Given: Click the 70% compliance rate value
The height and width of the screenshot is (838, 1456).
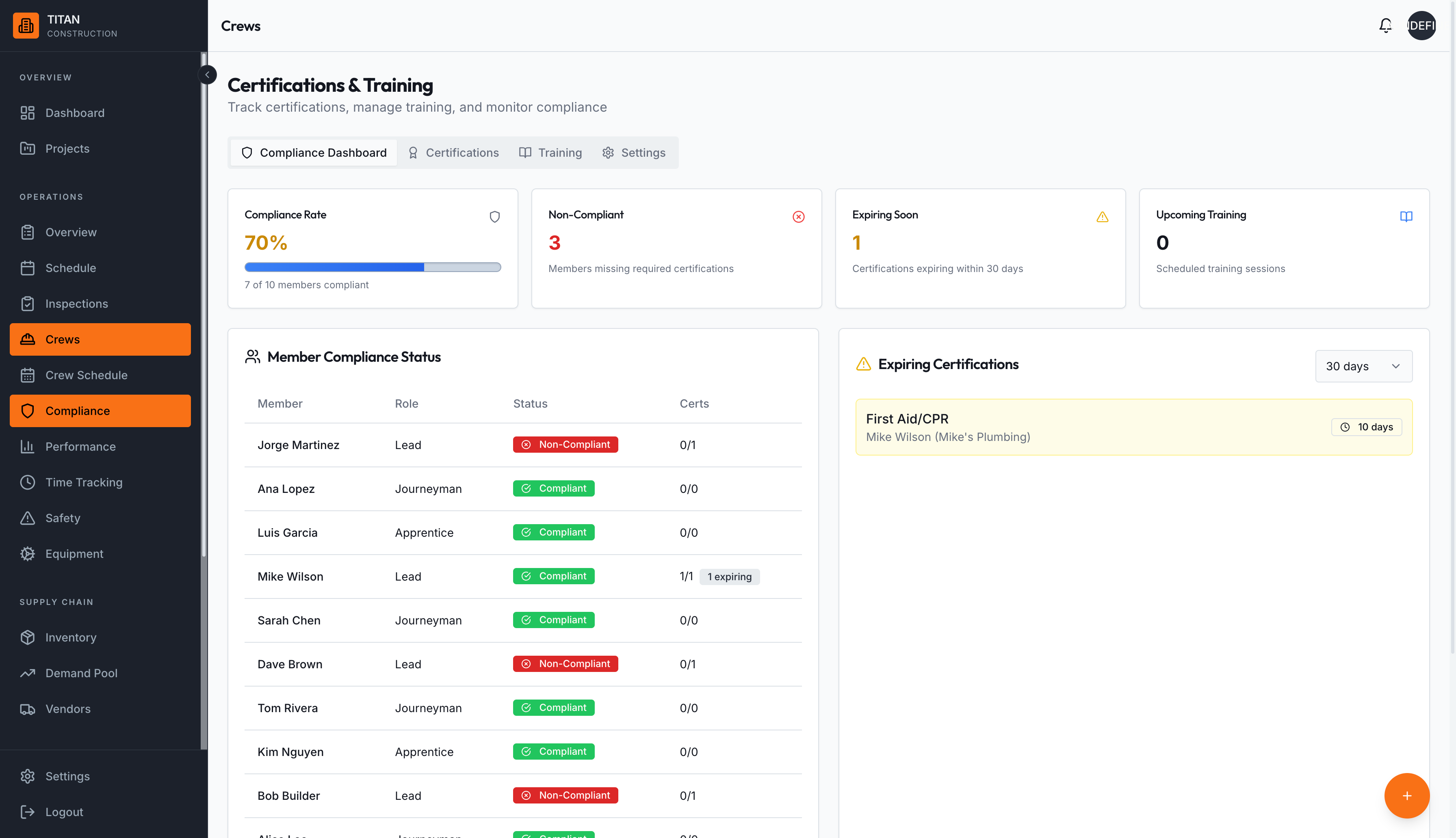Looking at the screenshot, I should [265, 243].
